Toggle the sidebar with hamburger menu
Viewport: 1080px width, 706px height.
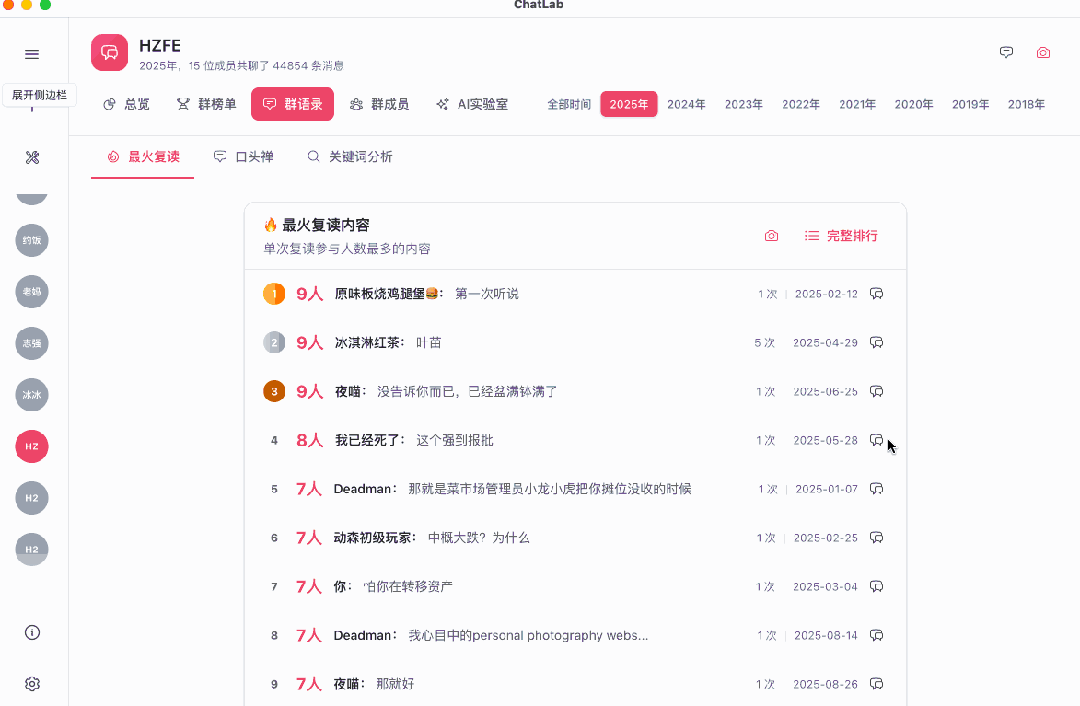(31, 54)
